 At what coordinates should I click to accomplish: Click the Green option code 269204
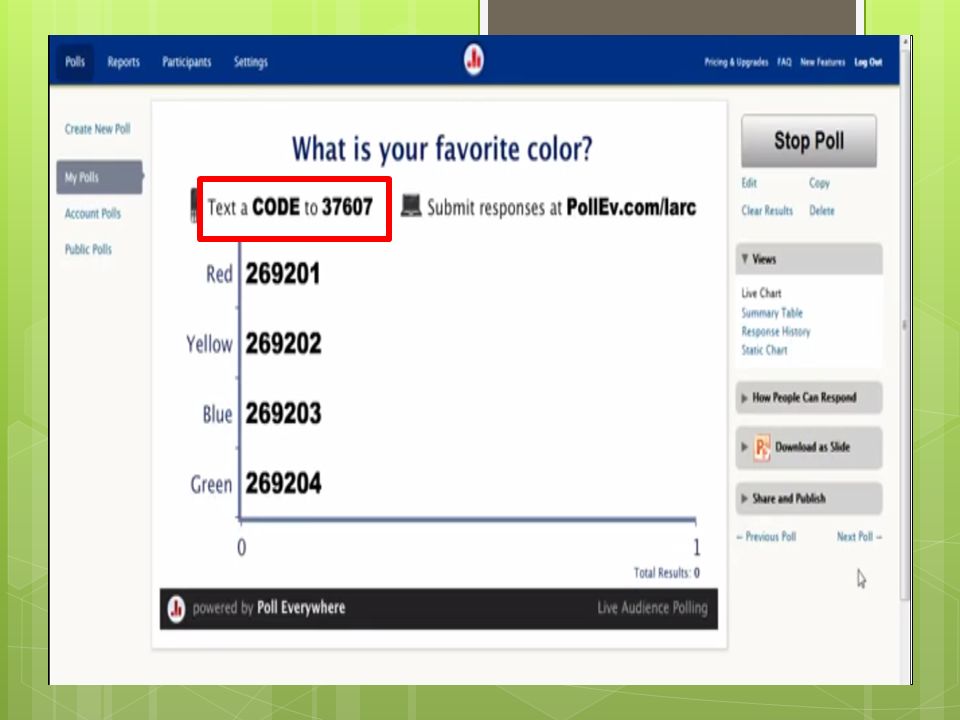(x=283, y=483)
